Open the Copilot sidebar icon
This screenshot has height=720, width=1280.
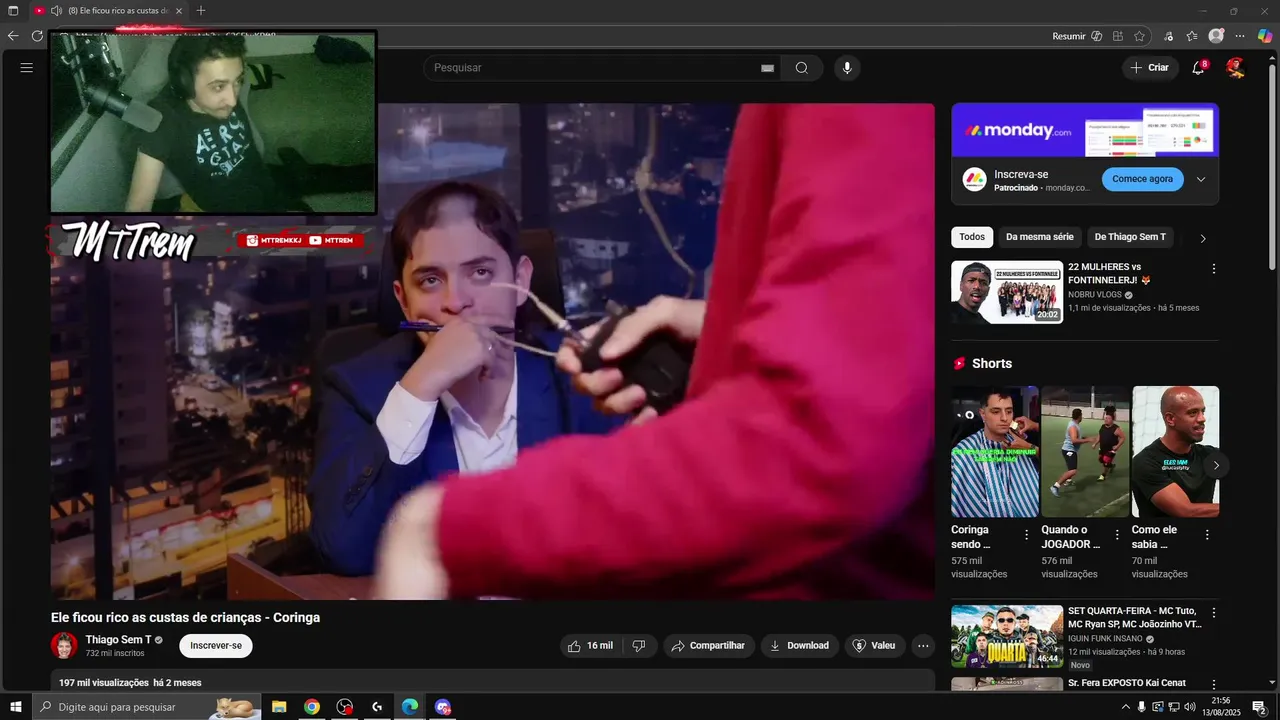coord(1265,36)
